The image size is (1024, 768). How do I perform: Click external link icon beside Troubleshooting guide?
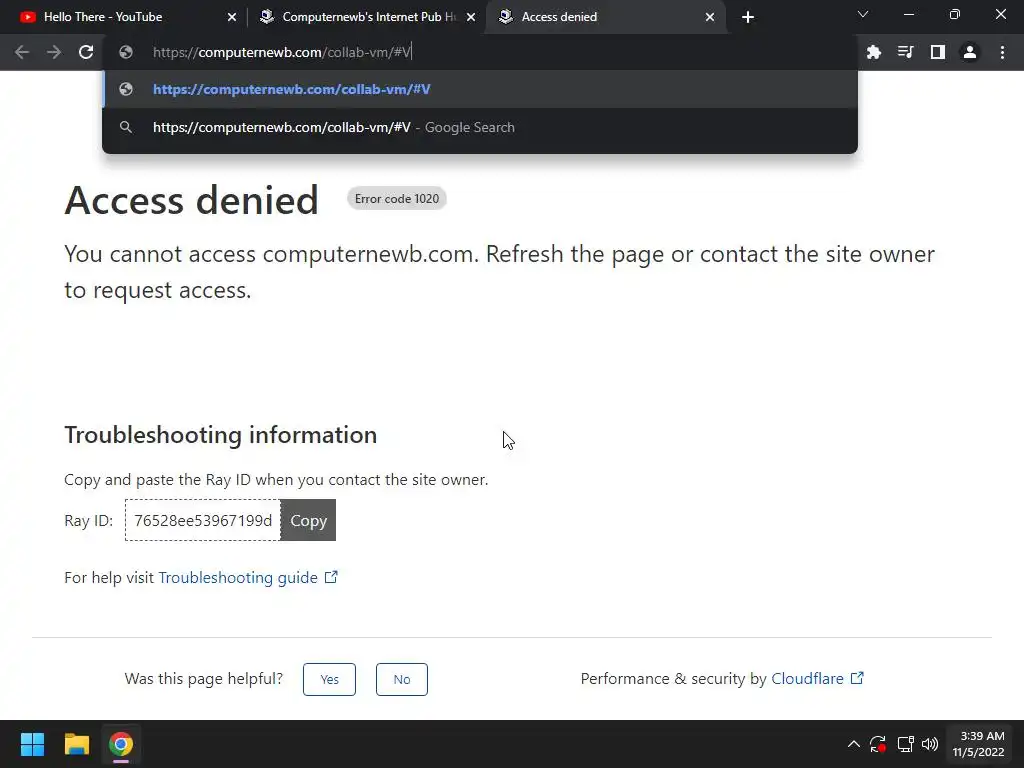(x=331, y=577)
